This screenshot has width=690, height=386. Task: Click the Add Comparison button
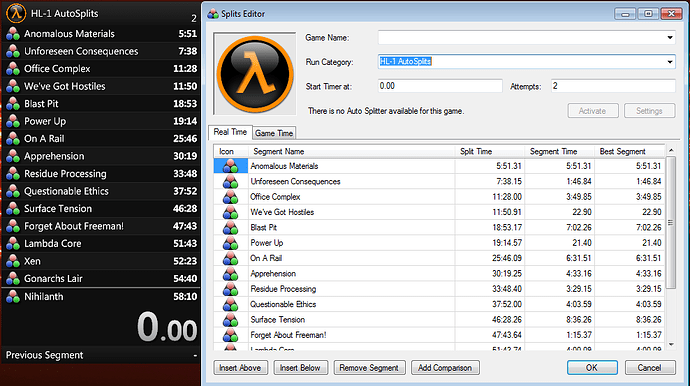coord(445,368)
